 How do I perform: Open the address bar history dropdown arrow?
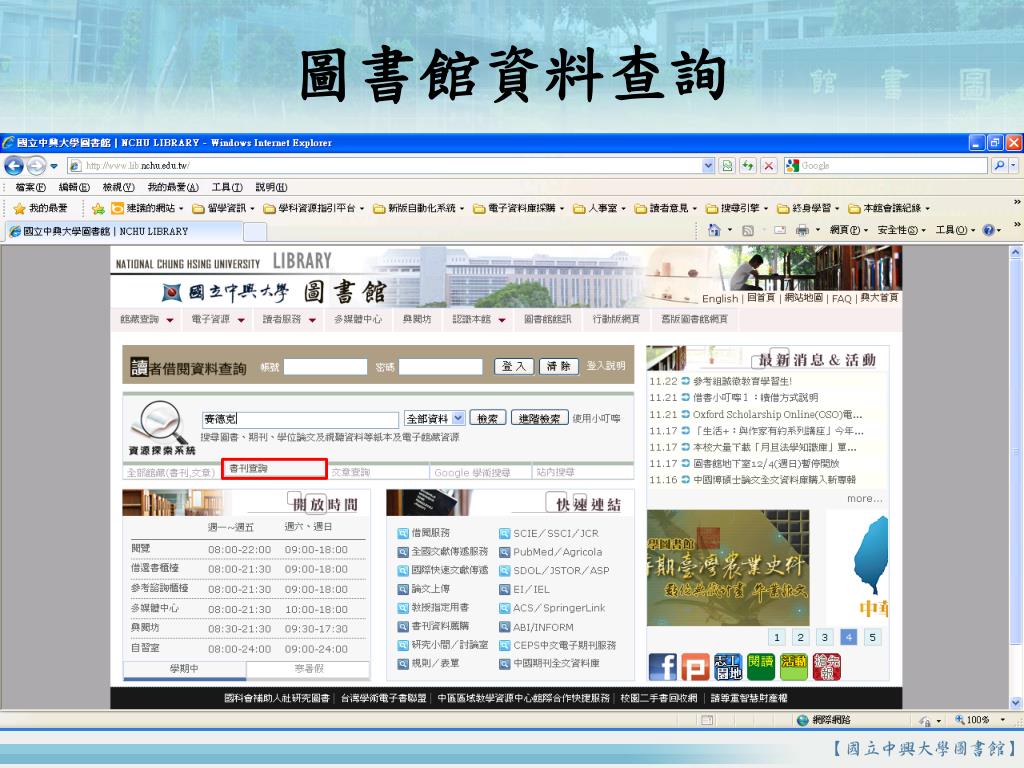click(708, 166)
